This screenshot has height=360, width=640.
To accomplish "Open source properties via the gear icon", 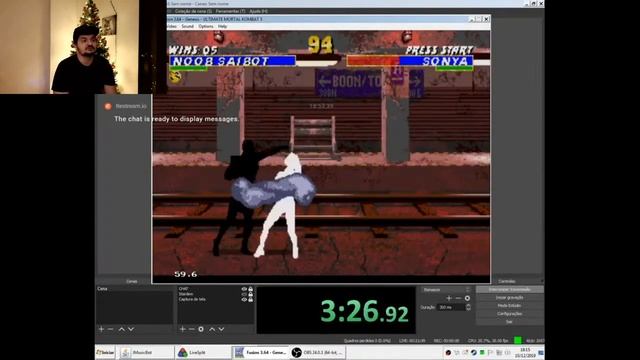I will coord(201,329).
